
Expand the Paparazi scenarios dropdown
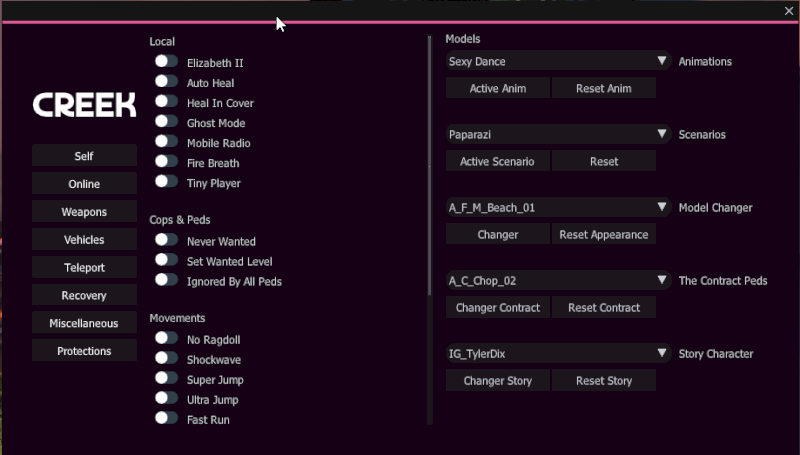click(558, 134)
